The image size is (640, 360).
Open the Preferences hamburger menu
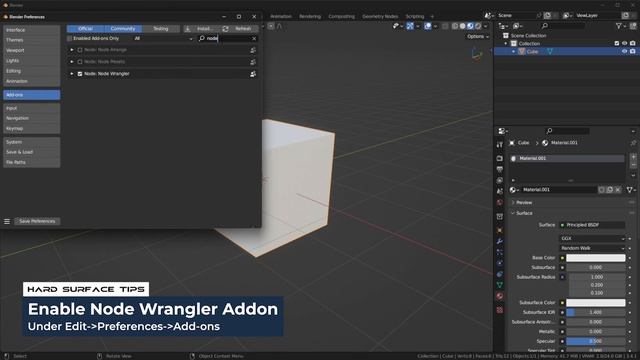coord(7,221)
